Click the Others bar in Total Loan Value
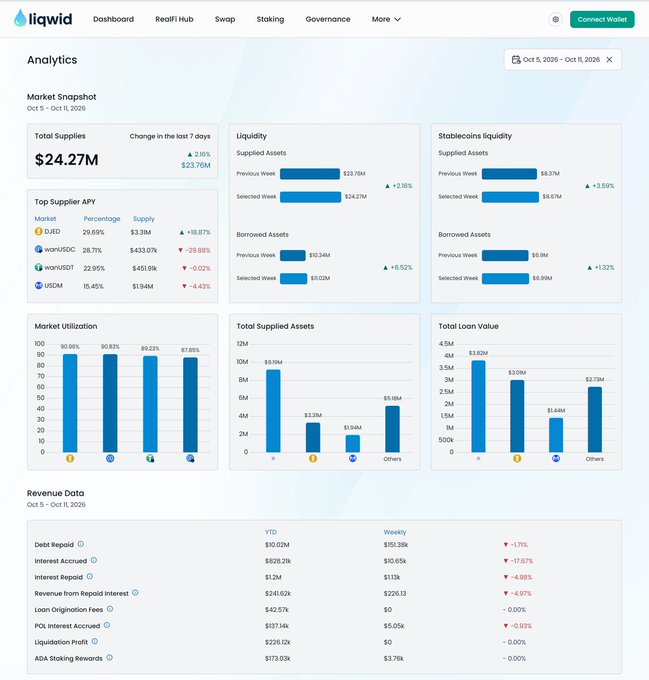This screenshot has height=680, width=649. pos(594,419)
